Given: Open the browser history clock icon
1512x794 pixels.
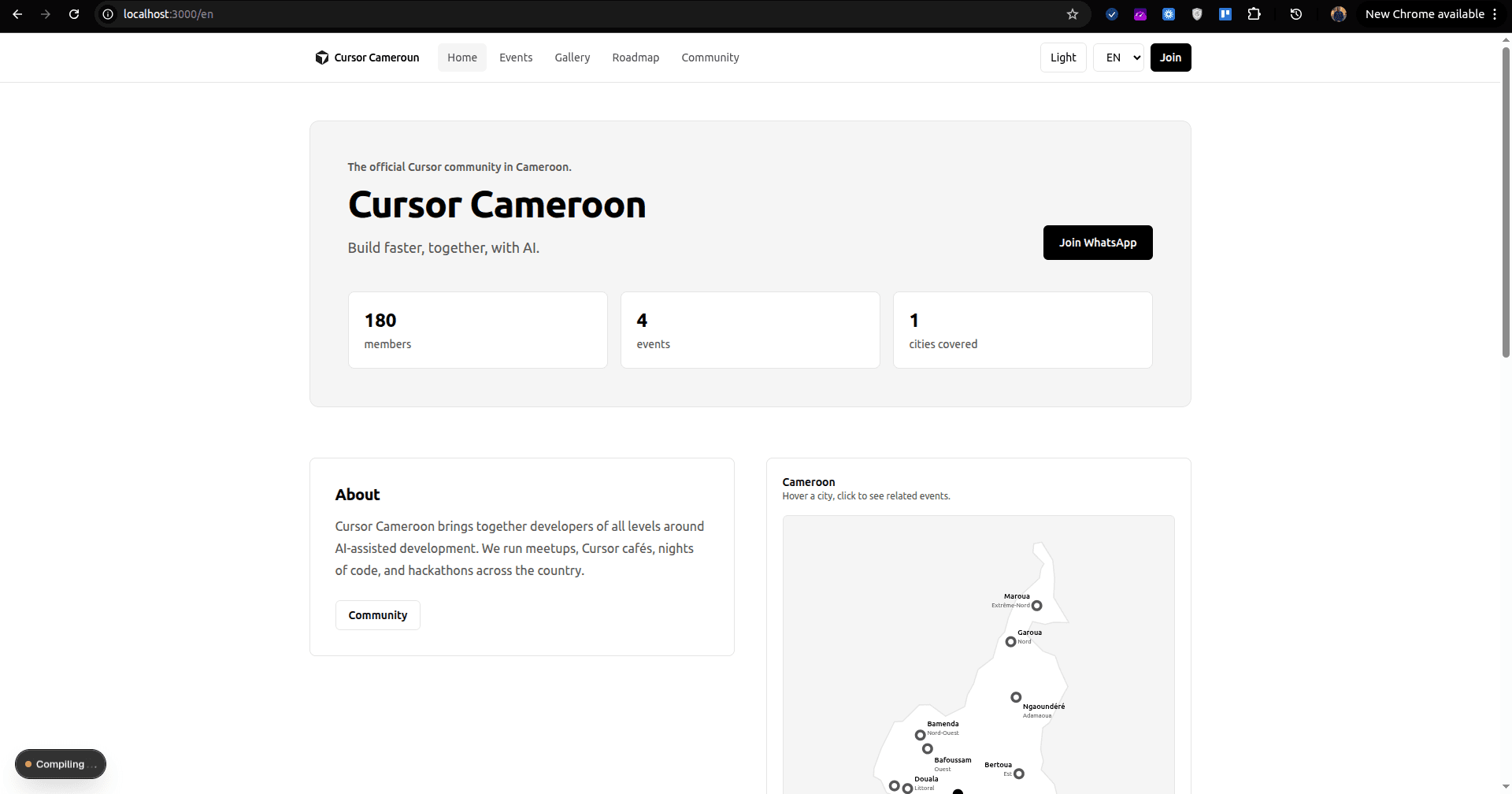Looking at the screenshot, I should (x=1296, y=14).
